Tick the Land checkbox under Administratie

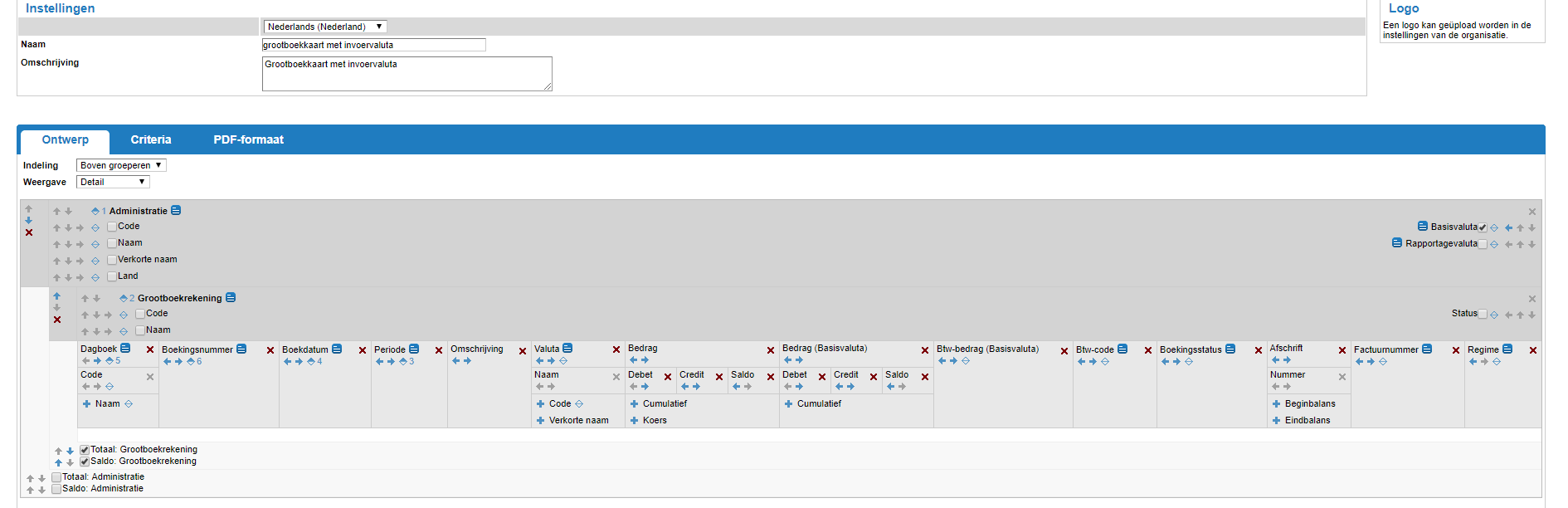112,276
